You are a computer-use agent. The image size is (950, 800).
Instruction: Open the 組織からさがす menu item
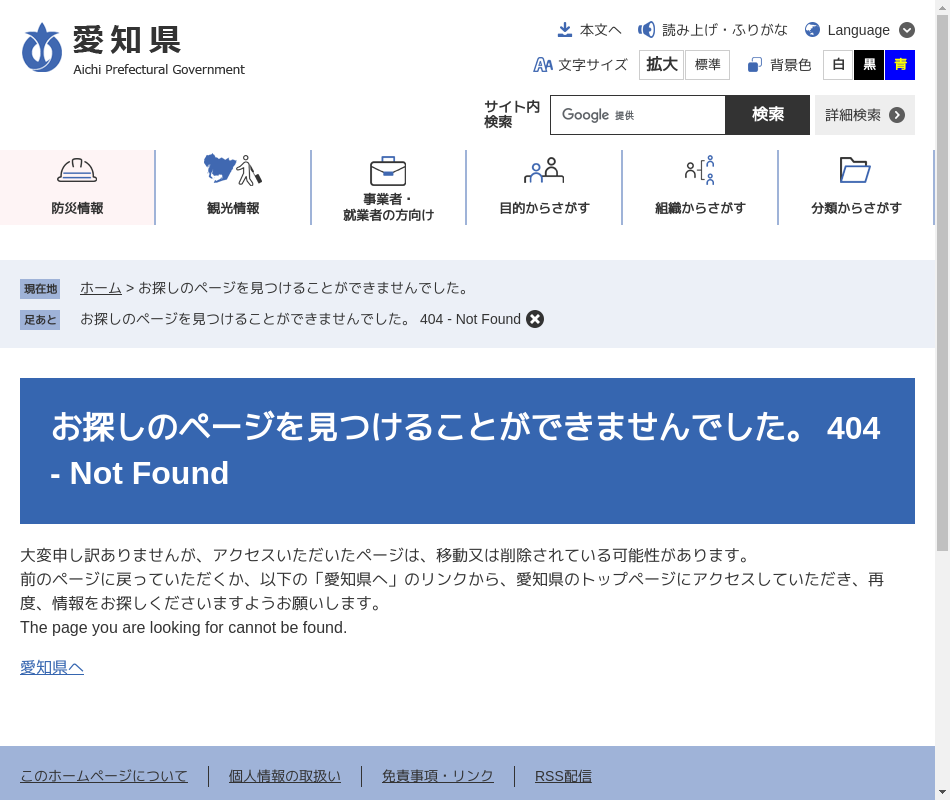[x=700, y=187]
